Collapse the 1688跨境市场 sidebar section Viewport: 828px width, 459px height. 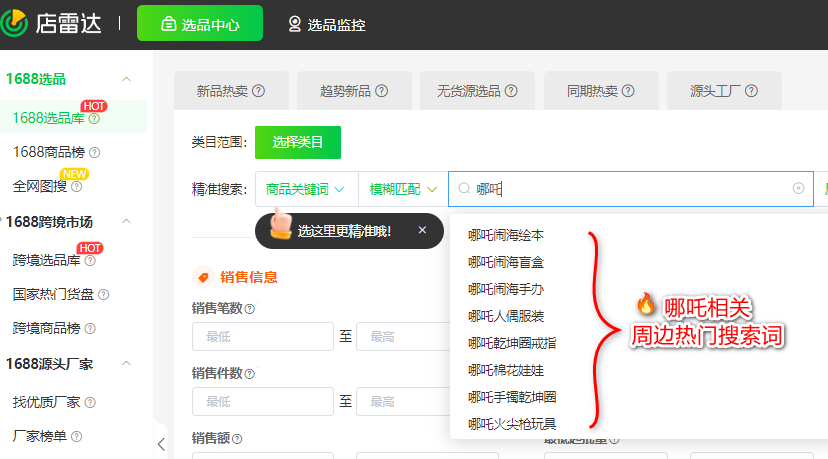pyautogui.click(x=126, y=222)
